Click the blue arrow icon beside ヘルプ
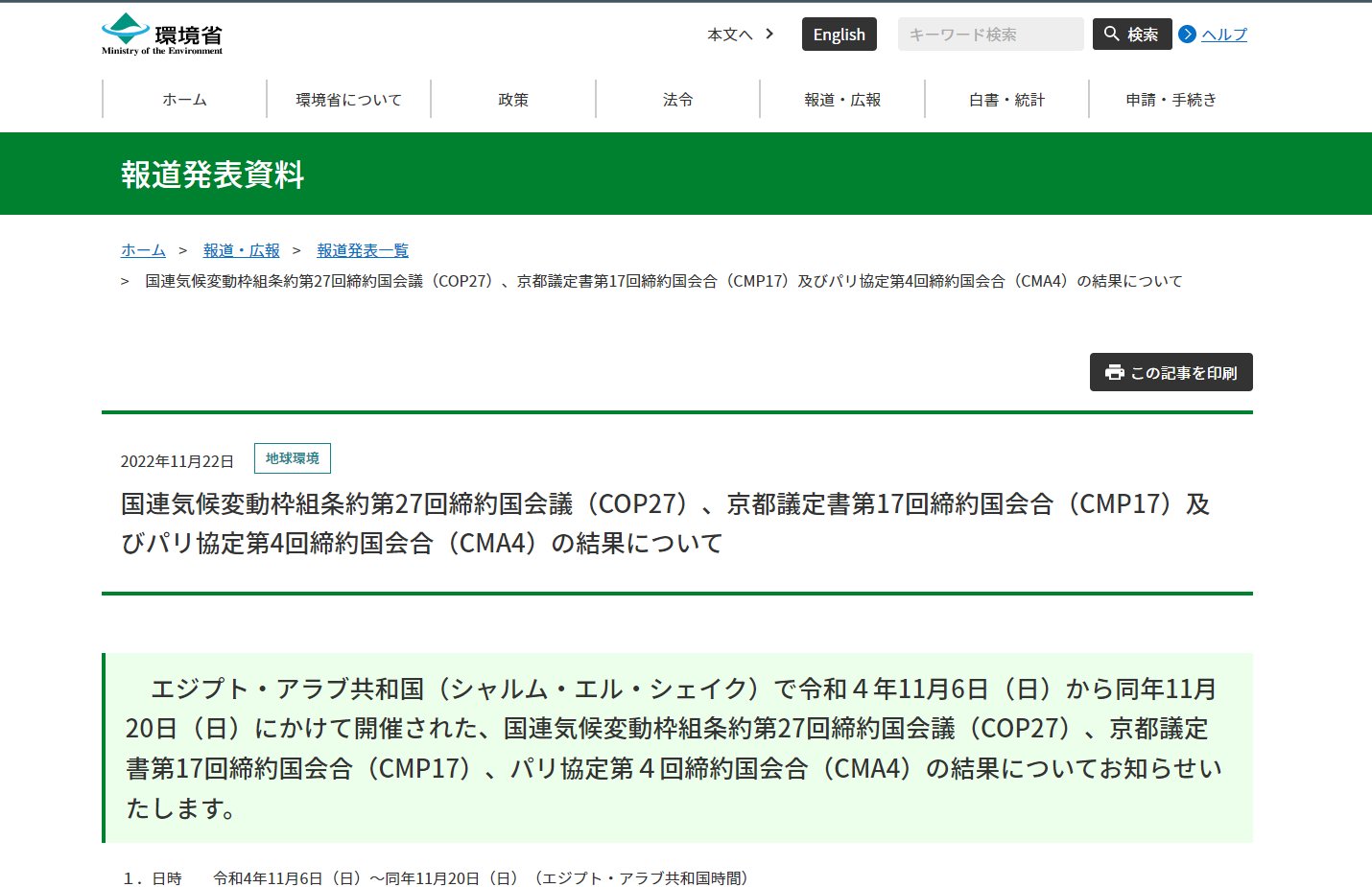The width and height of the screenshot is (1372, 887). click(x=1187, y=35)
